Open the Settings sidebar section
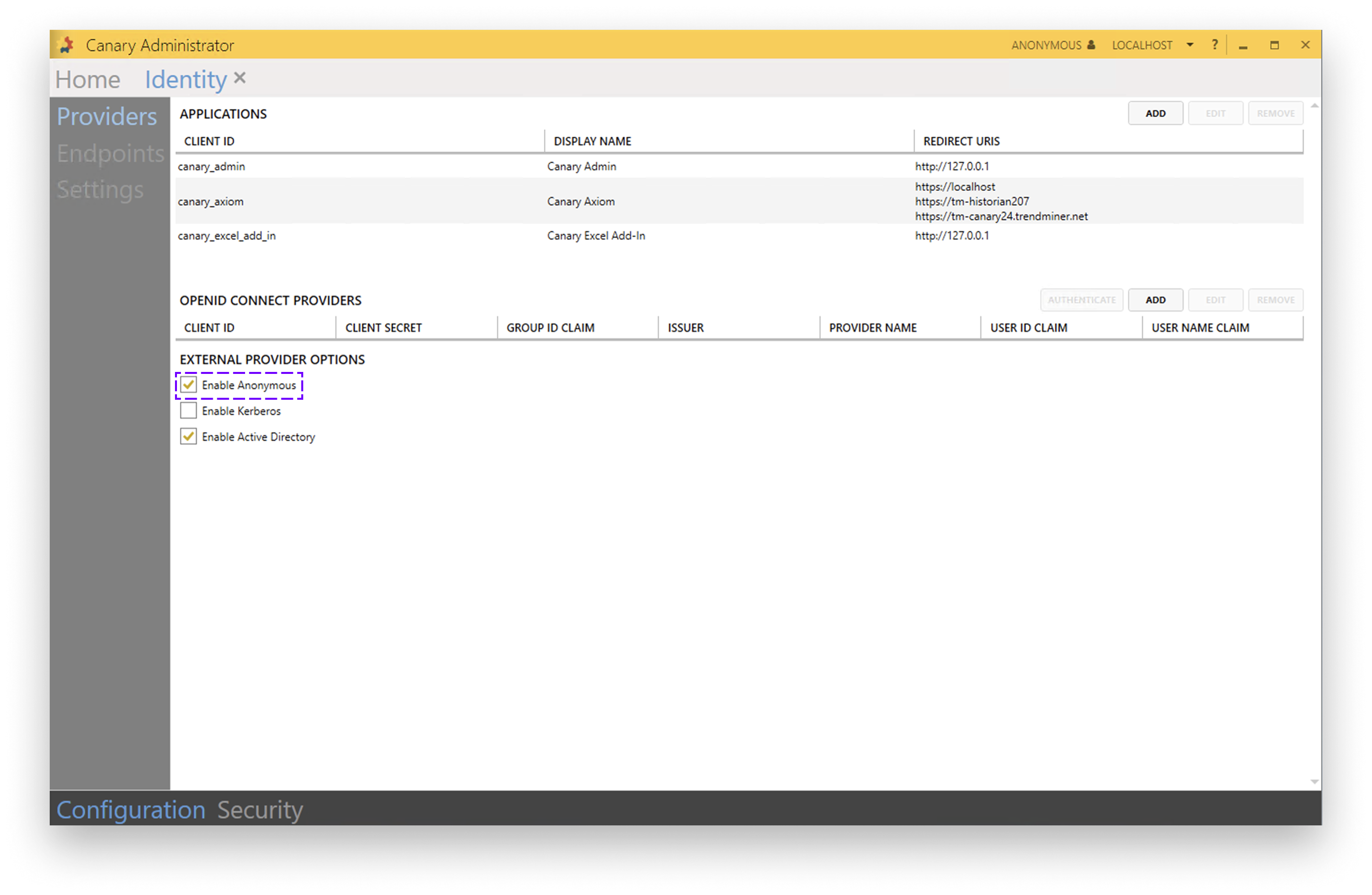Viewport: 1372px width, 895px height. [100, 190]
